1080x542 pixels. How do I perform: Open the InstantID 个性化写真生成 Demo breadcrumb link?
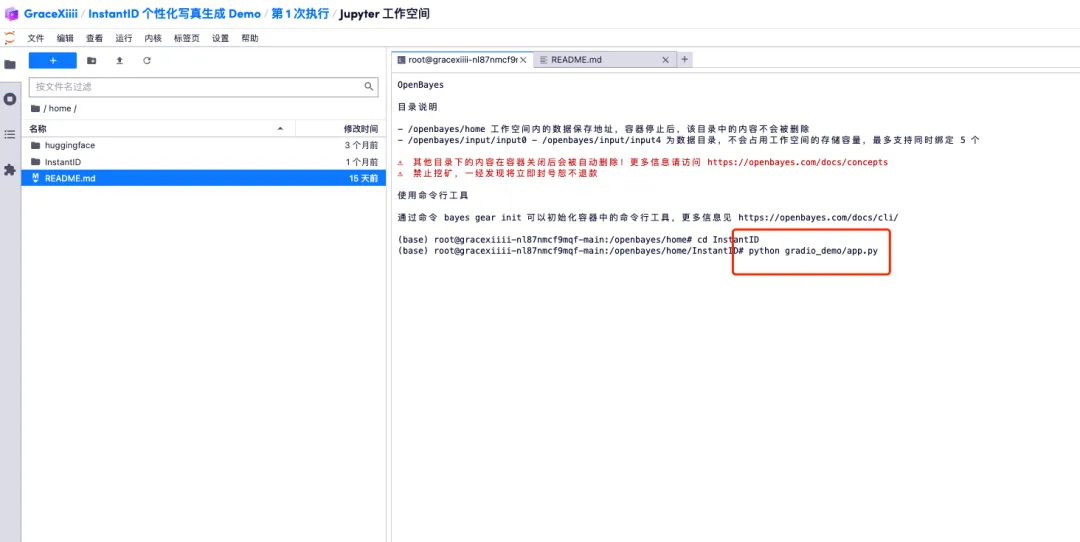click(x=174, y=14)
